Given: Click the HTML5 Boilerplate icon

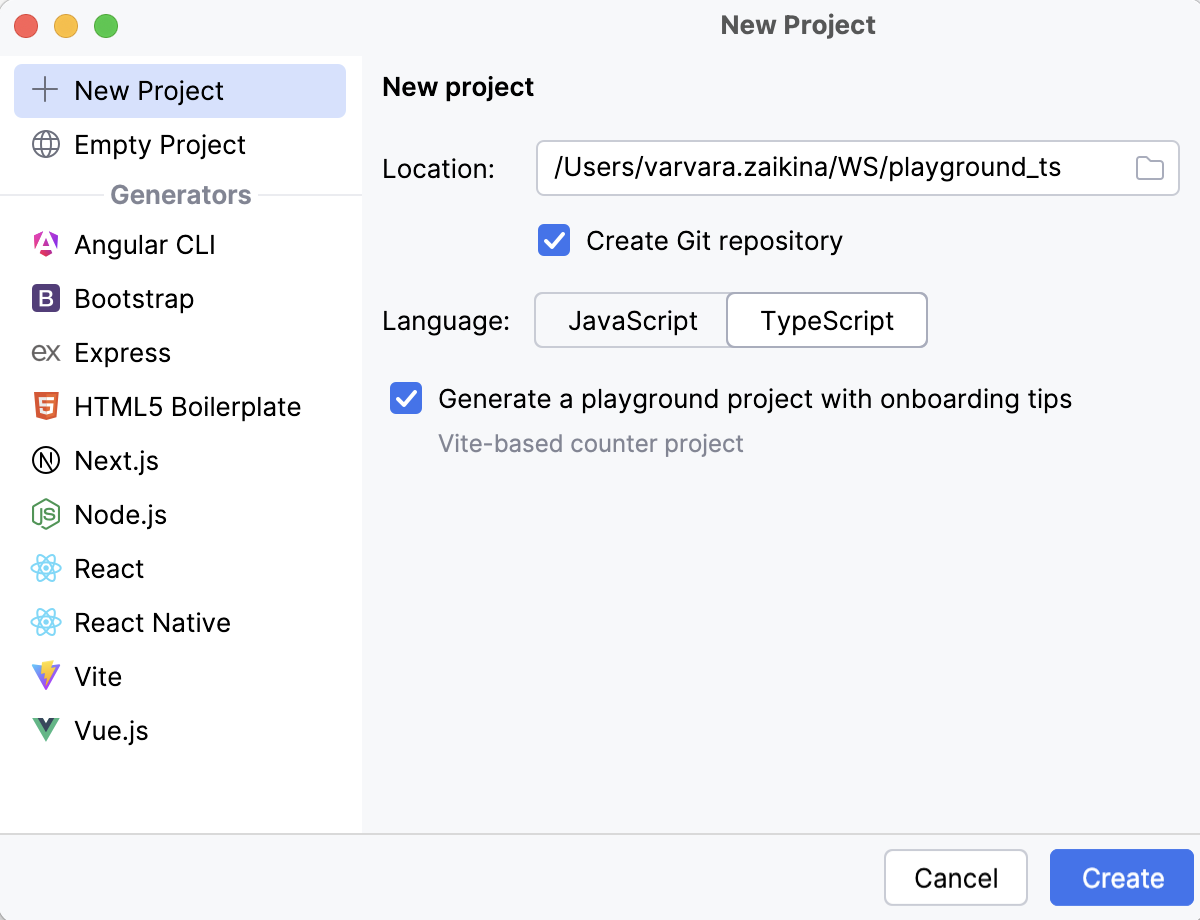Looking at the screenshot, I should coord(44,406).
